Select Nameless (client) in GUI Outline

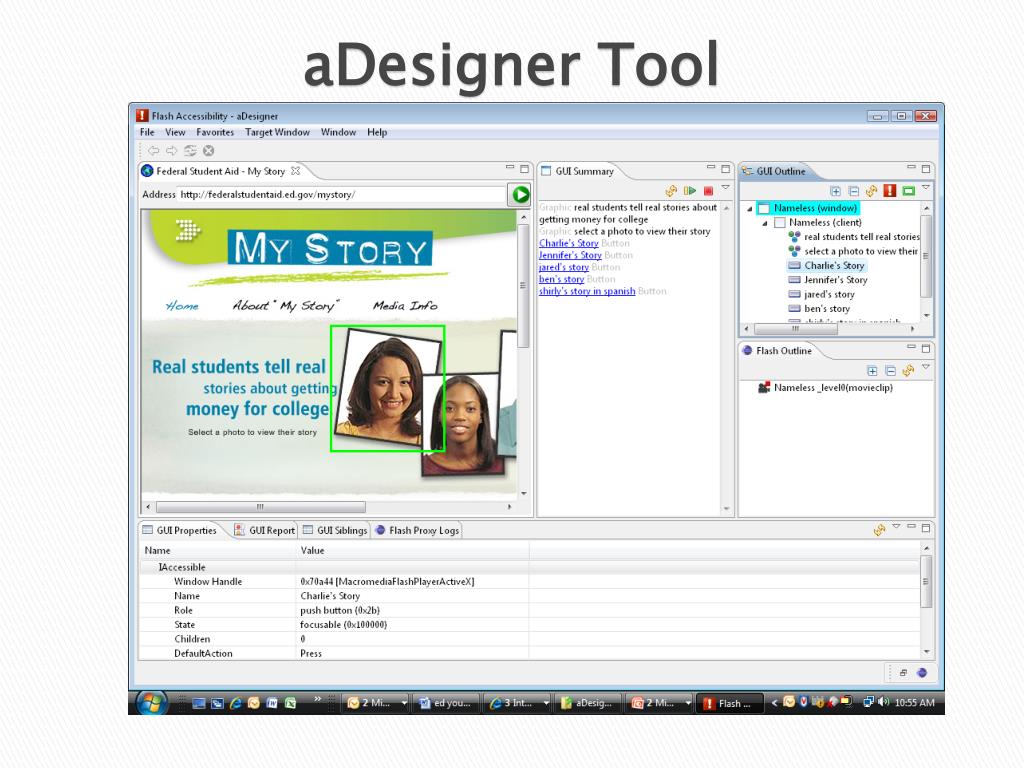[x=825, y=223]
